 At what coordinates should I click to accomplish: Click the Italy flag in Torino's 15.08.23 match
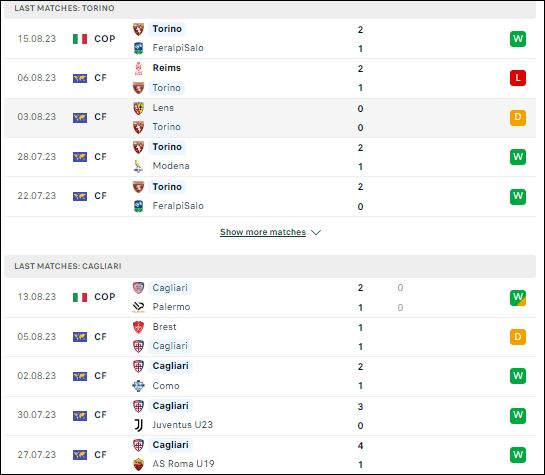(x=80, y=39)
